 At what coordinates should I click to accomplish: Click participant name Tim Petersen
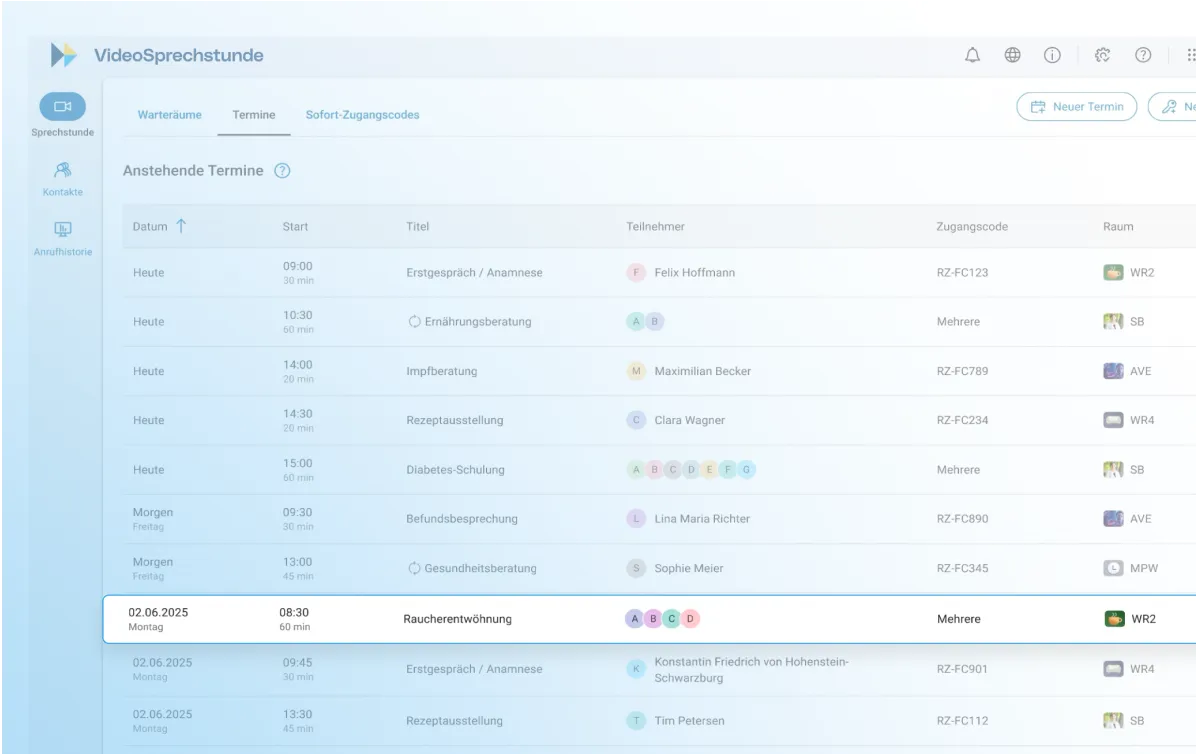coord(690,720)
